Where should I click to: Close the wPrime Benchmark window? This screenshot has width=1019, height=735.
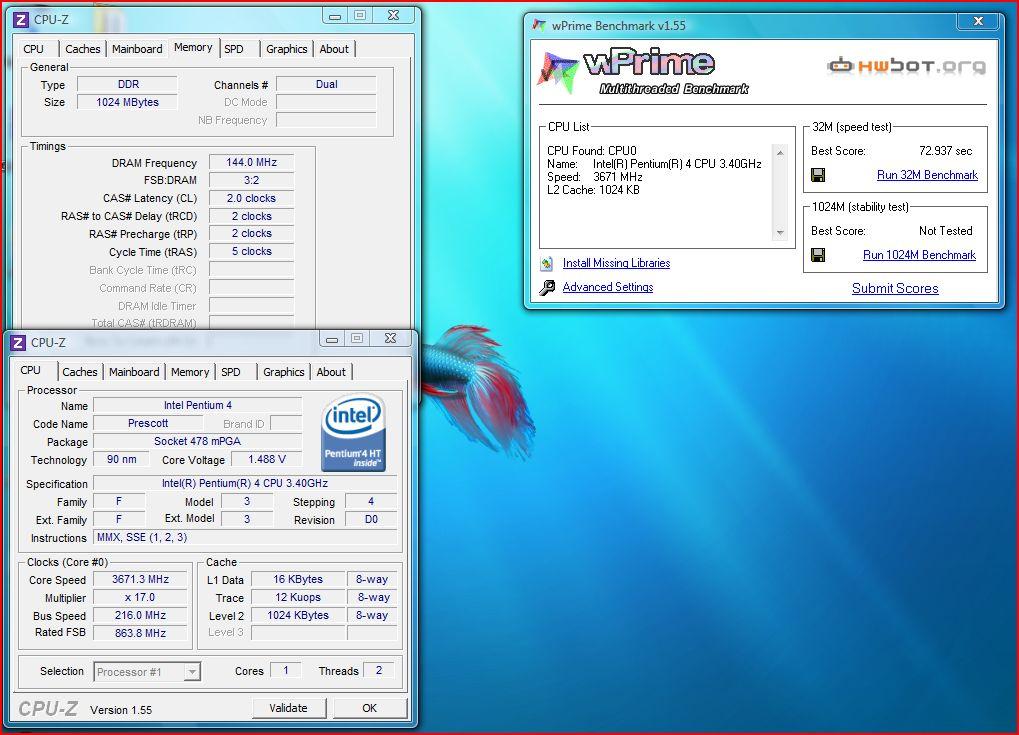[978, 21]
